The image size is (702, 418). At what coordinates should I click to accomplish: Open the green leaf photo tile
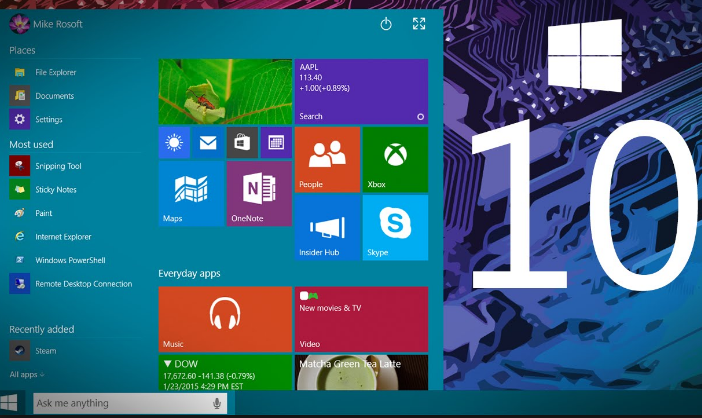point(225,92)
